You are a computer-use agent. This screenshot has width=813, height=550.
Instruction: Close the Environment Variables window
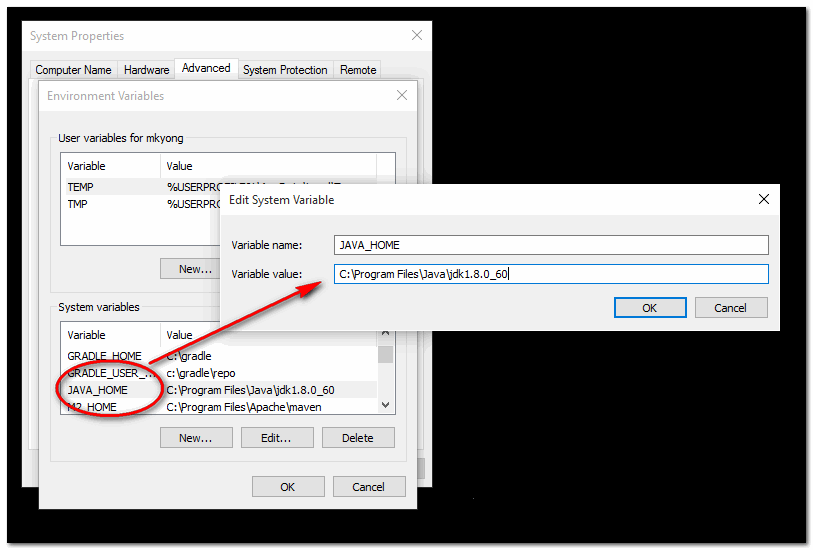(402, 95)
